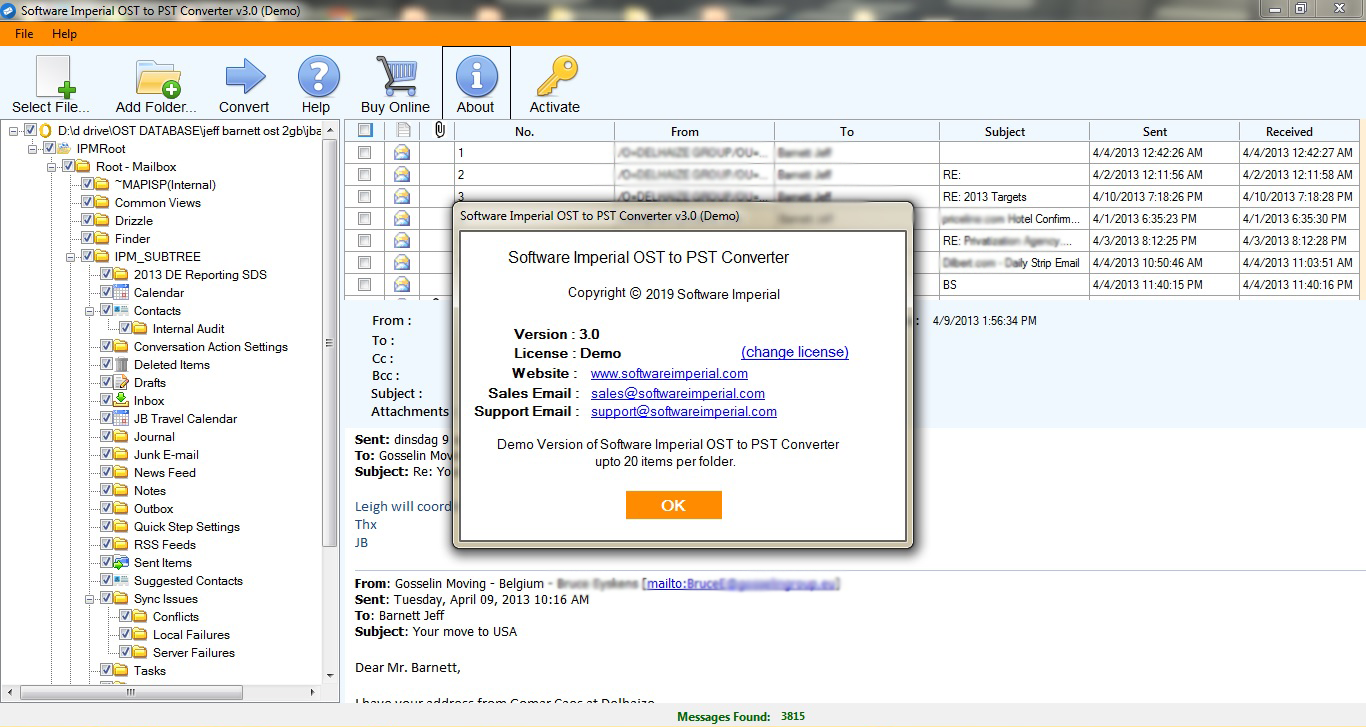
Task: Open the Select File toolbar icon
Action: (x=55, y=78)
